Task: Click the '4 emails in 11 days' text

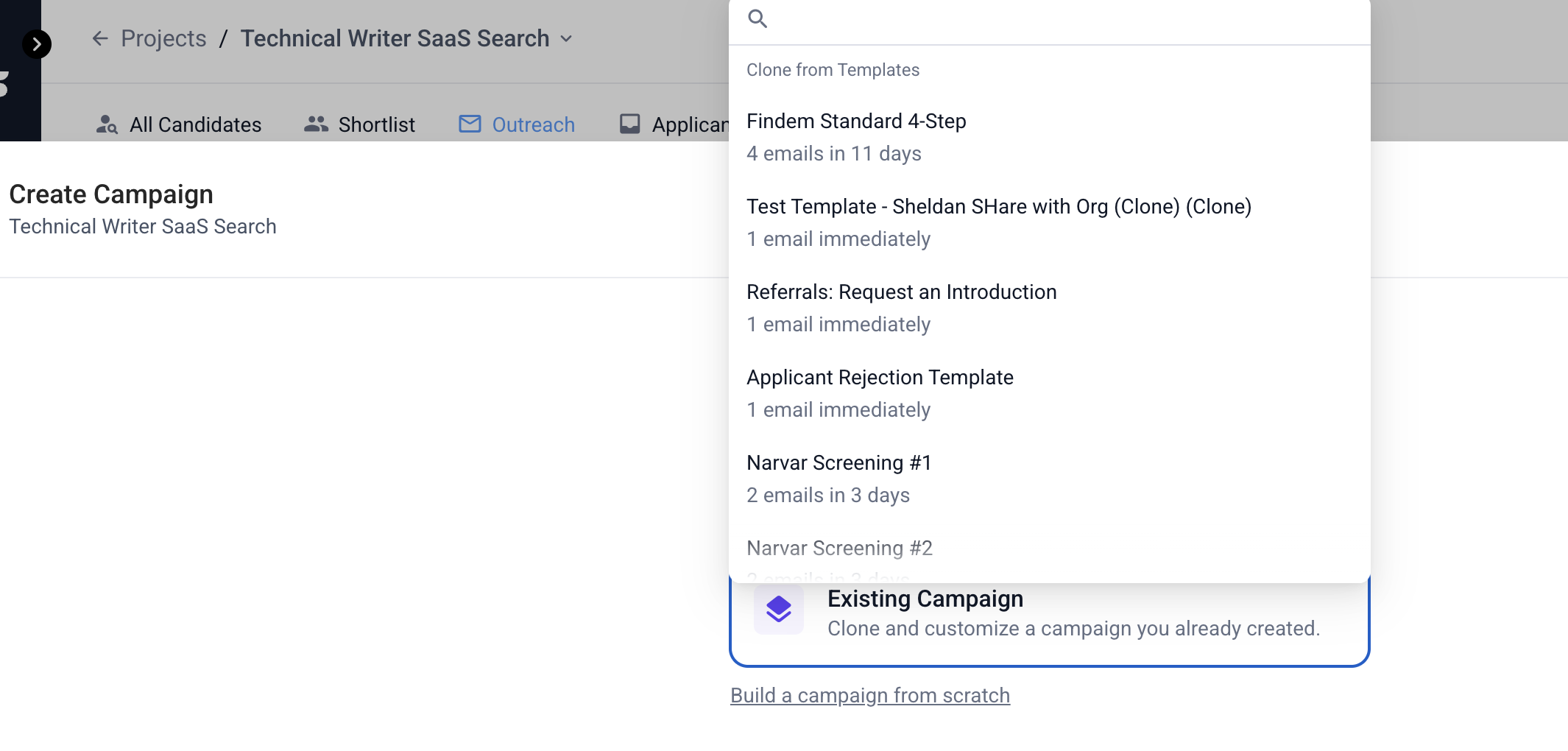Action: pyautogui.click(x=834, y=153)
